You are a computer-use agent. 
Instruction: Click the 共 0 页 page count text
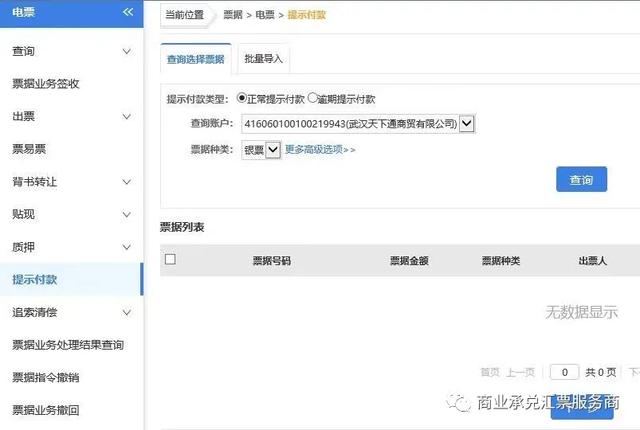point(601,372)
